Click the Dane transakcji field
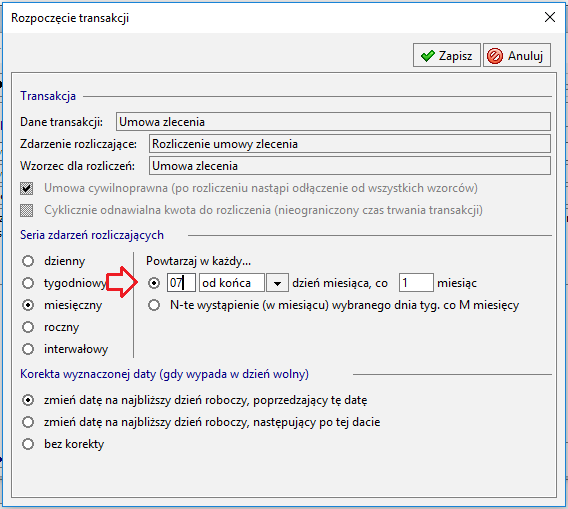The width and height of the screenshot is (568, 509). coord(333,122)
